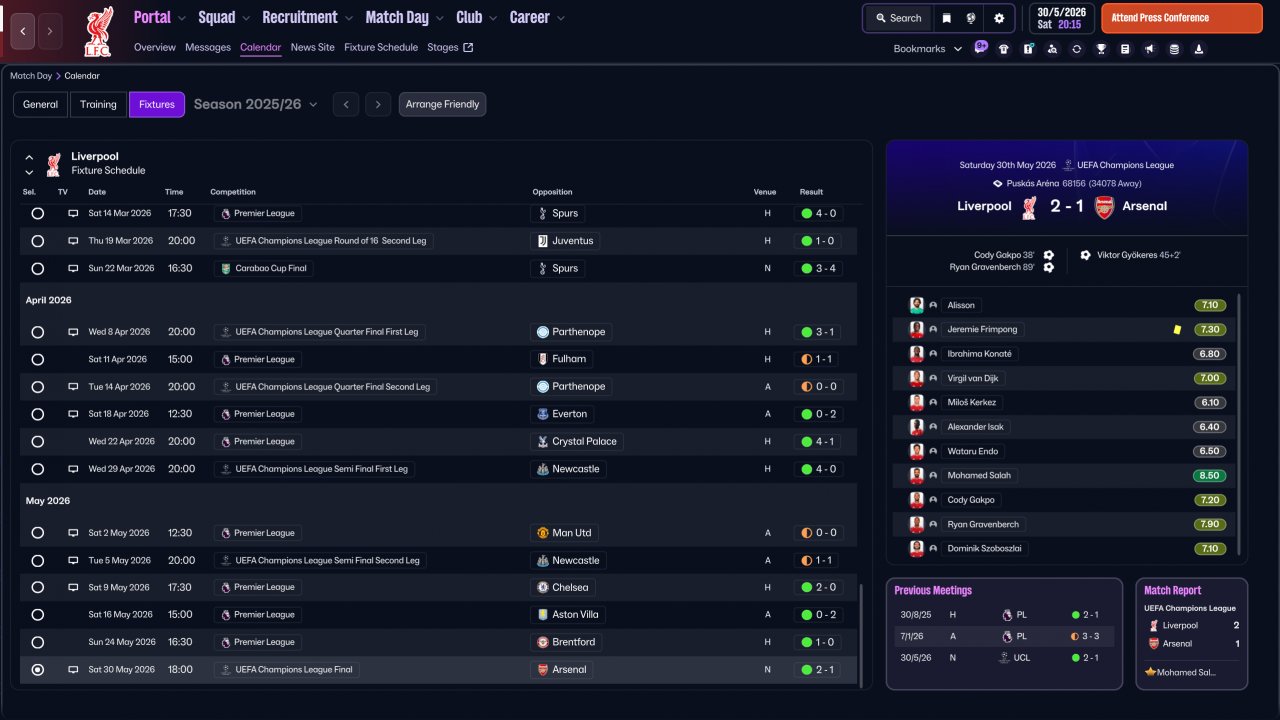Open the News Site sub-tab
Viewport: 1280px width, 720px height.
point(313,47)
